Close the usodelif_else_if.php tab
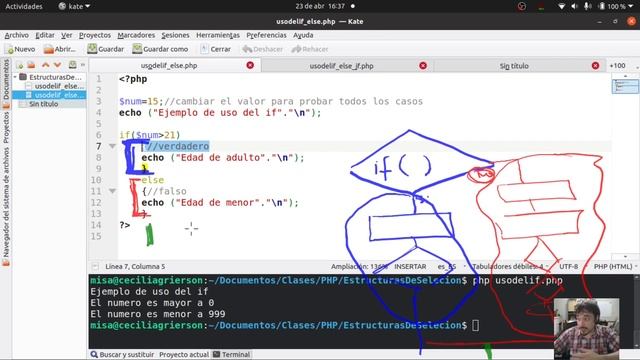640x360 pixels. point(423,66)
